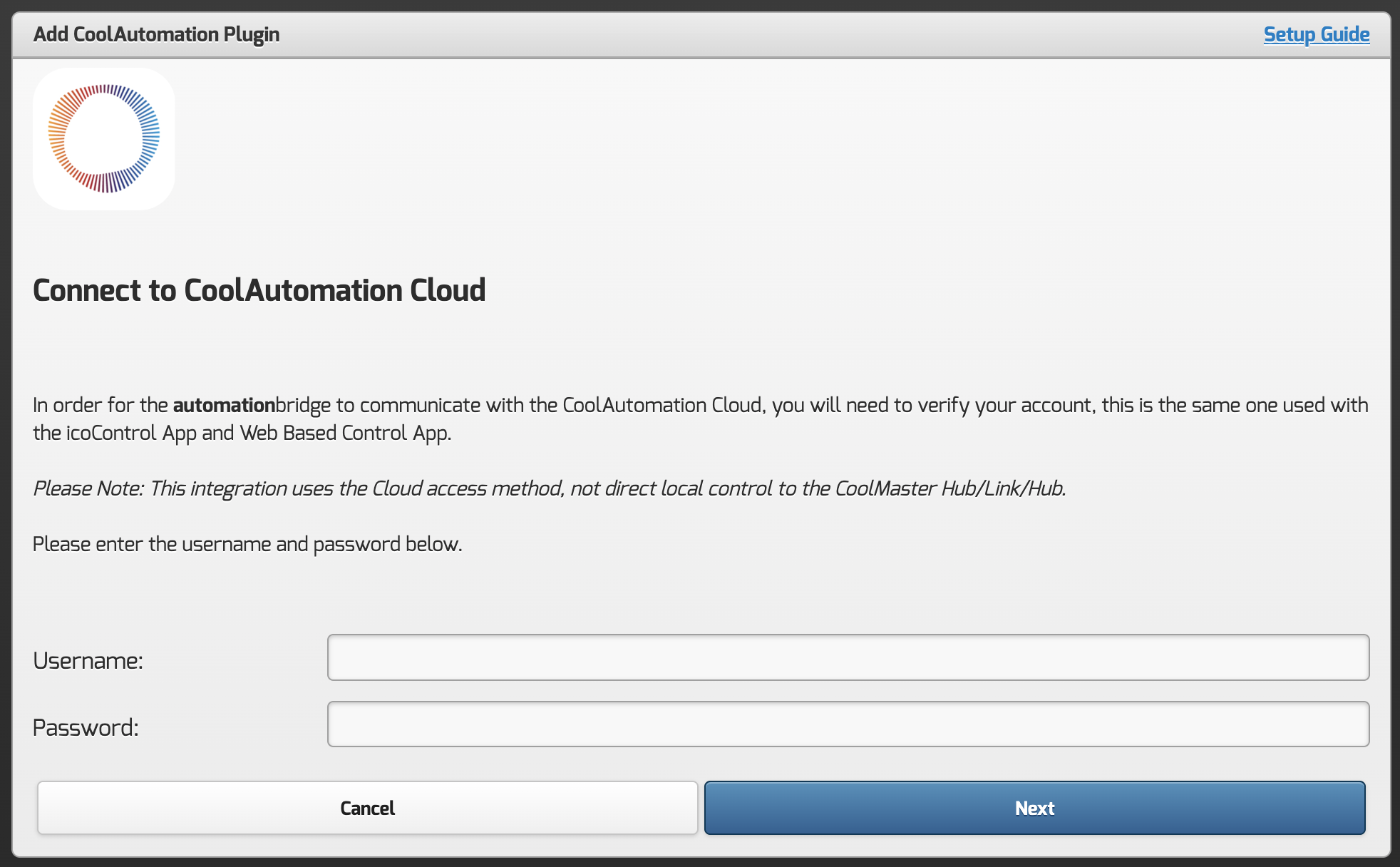
Task: Click 'In order for the' paragraph start
Action: 100,405
